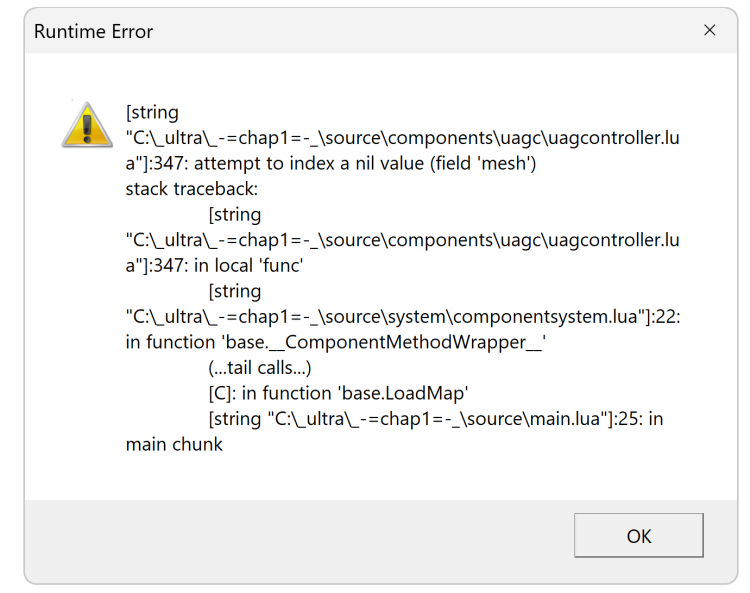Click the "Runtime Error" title text
Viewport: 750px width, 593px height.
(93, 32)
